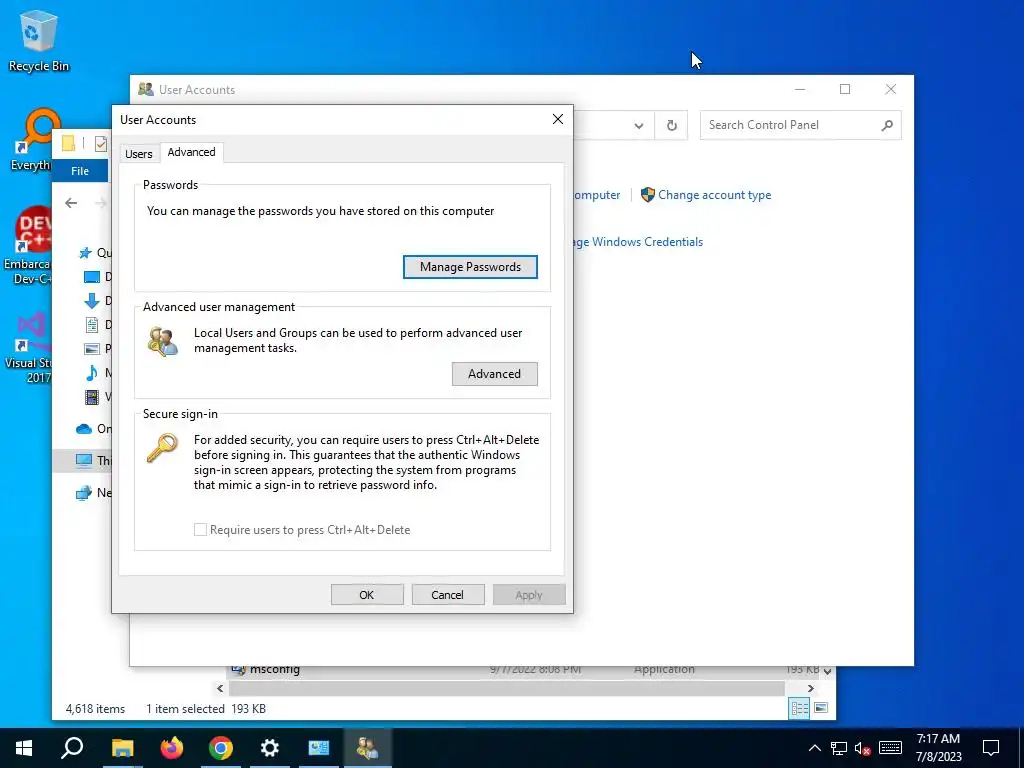Open the network tray icon

coord(839,748)
